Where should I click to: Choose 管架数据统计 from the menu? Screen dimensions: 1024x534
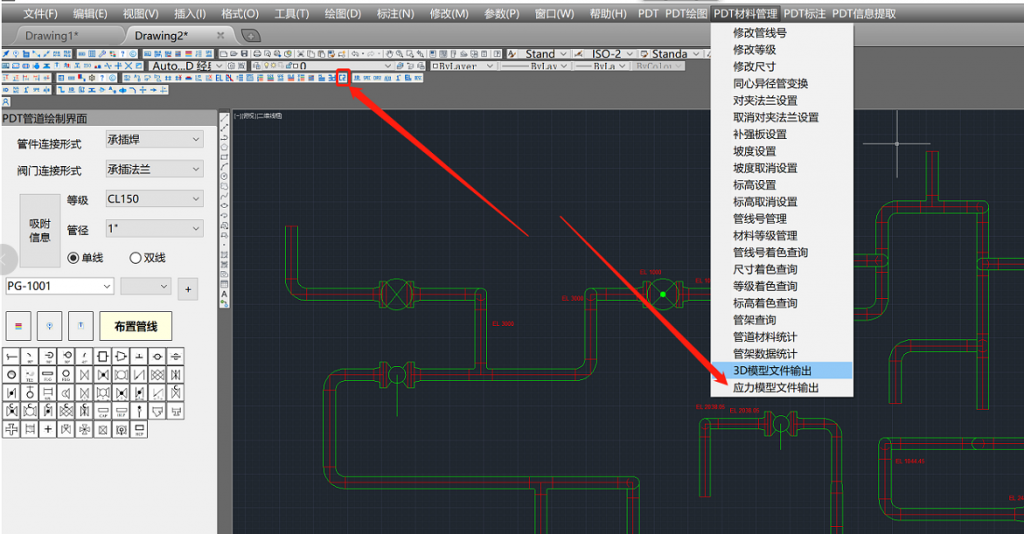tap(782, 354)
